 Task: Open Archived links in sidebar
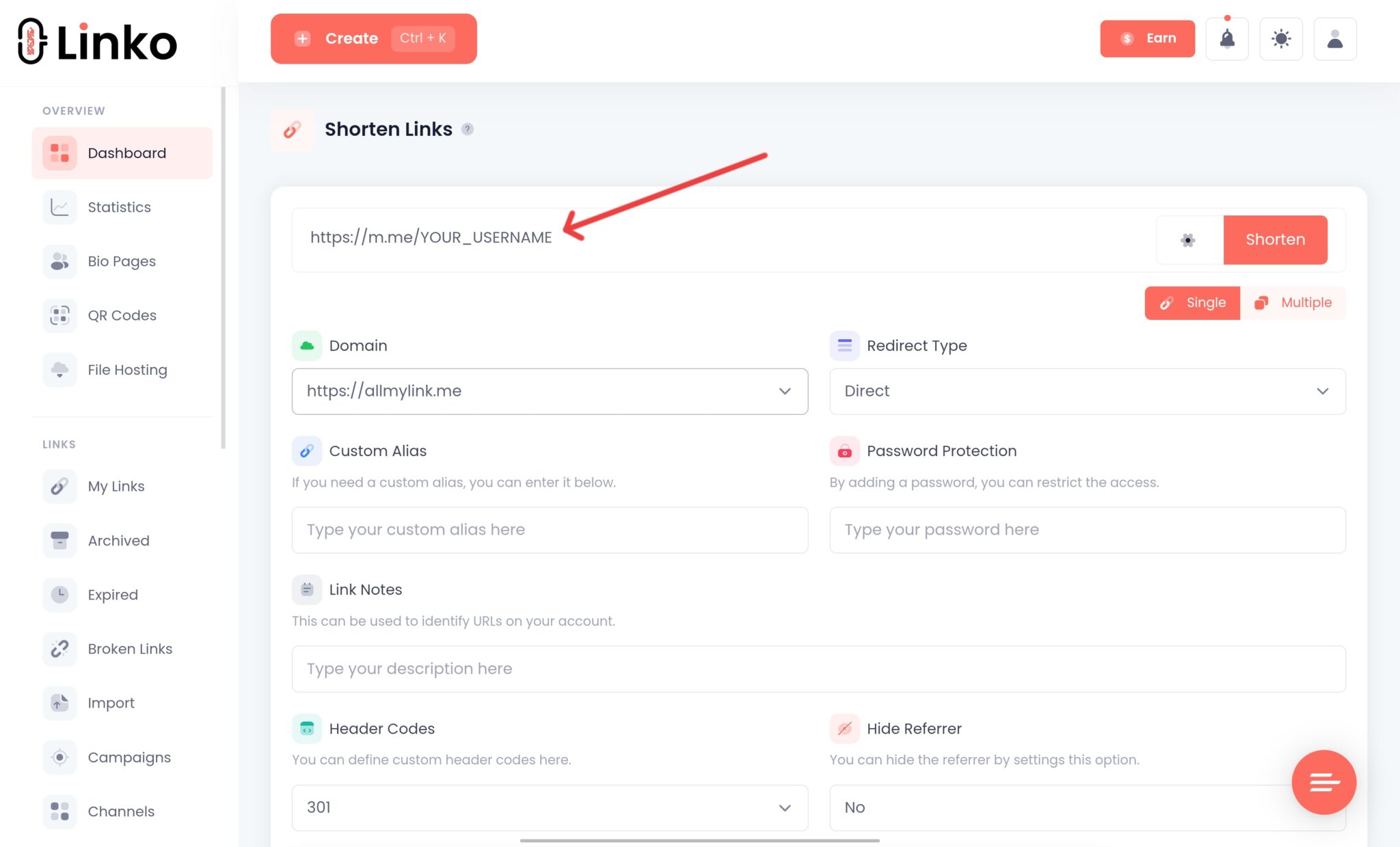point(122,541)
